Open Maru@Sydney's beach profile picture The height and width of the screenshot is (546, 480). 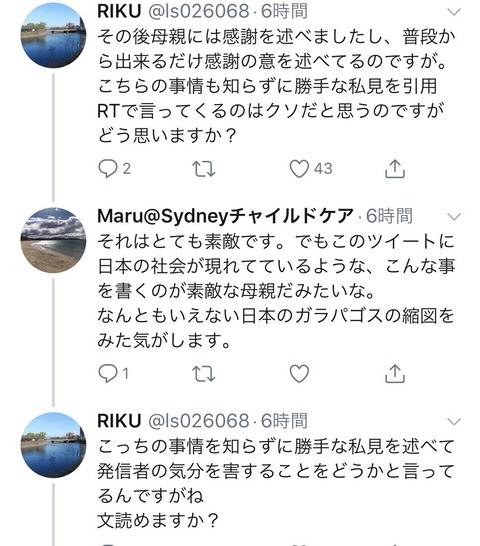(53, 240)
